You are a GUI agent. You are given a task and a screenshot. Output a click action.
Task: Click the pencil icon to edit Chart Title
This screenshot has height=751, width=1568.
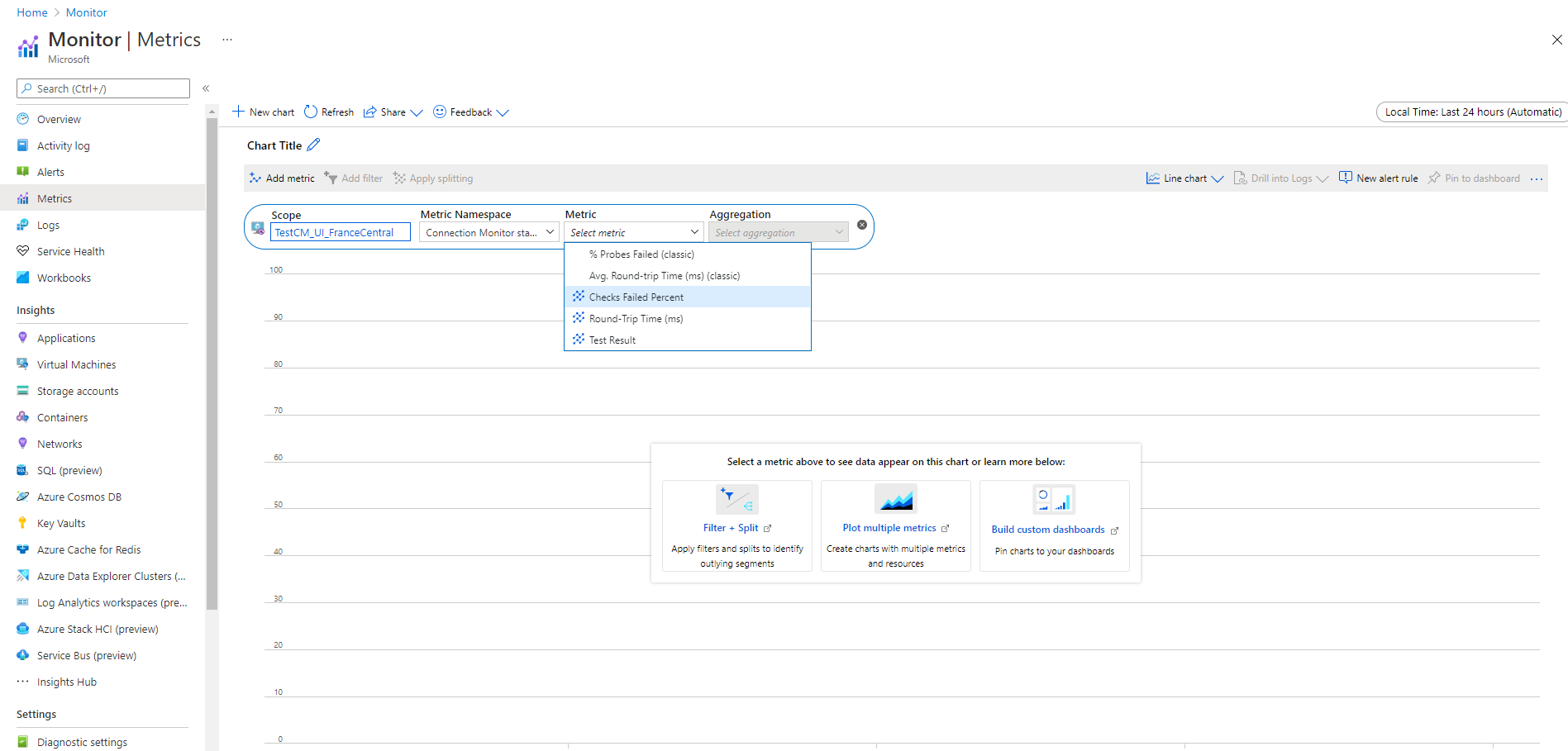[313, 145]
